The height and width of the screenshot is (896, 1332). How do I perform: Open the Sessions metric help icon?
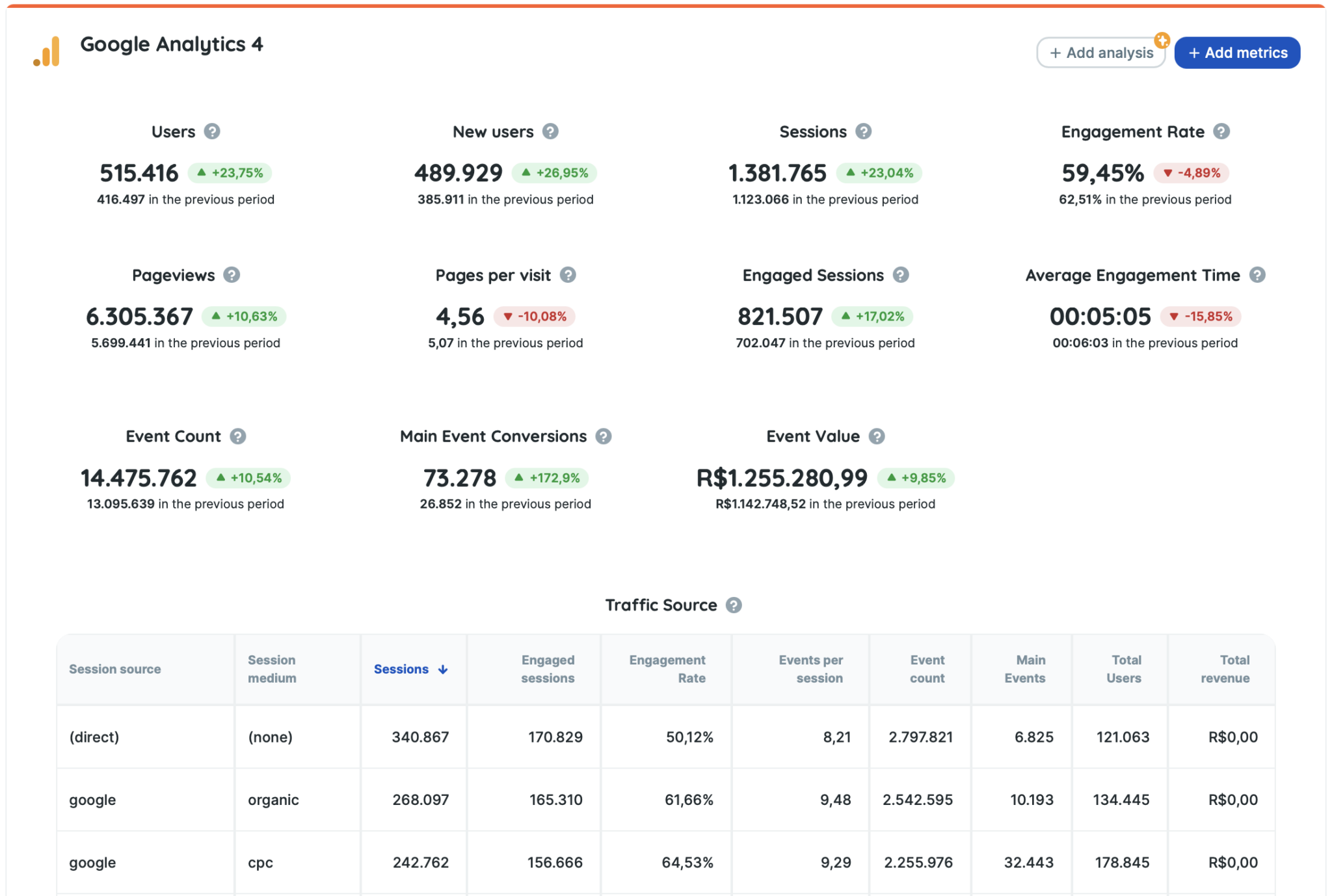point(864,131)
